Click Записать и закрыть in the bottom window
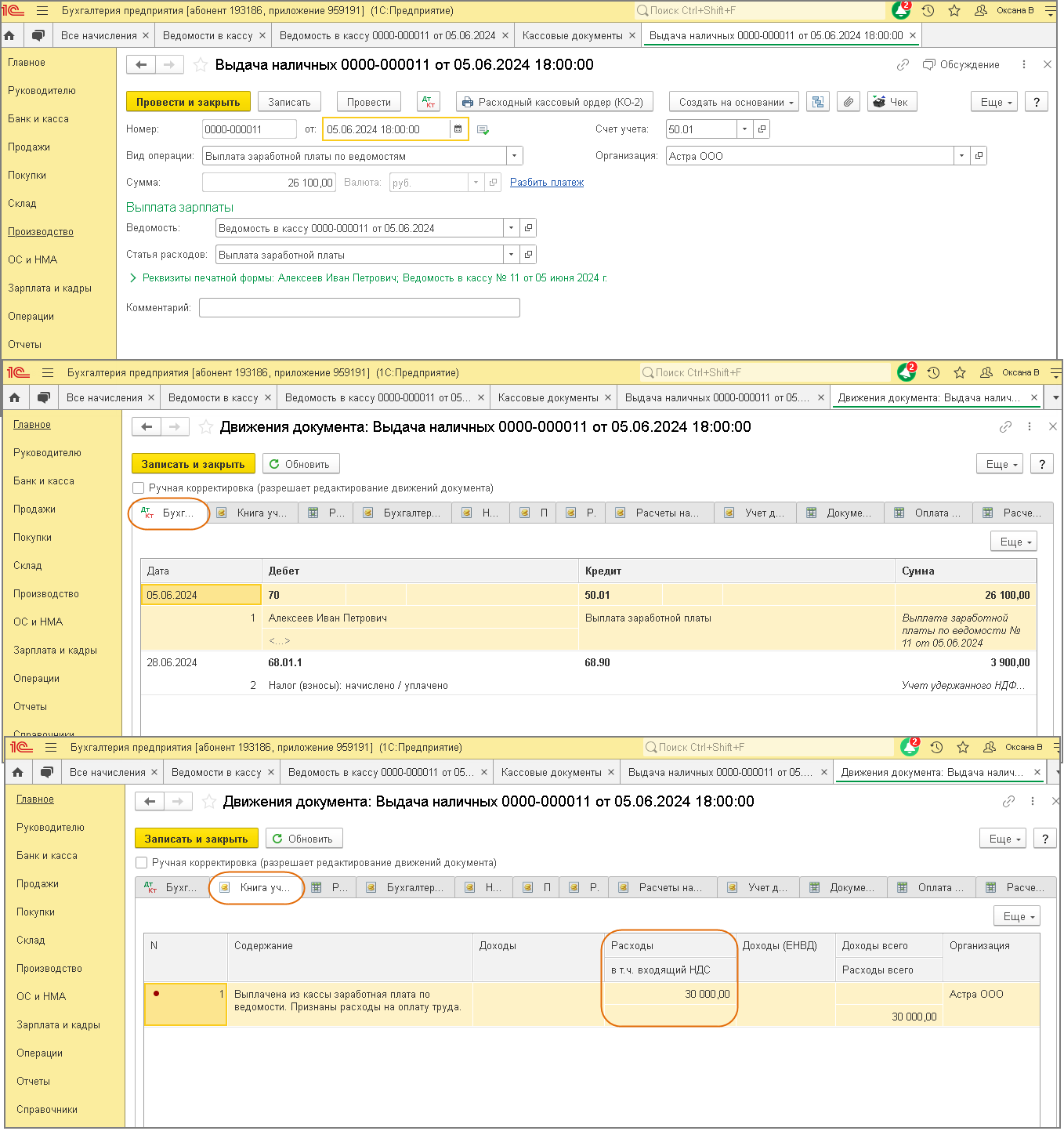The height and width of the screenshot is (1131, 1064). pos(196,839)
